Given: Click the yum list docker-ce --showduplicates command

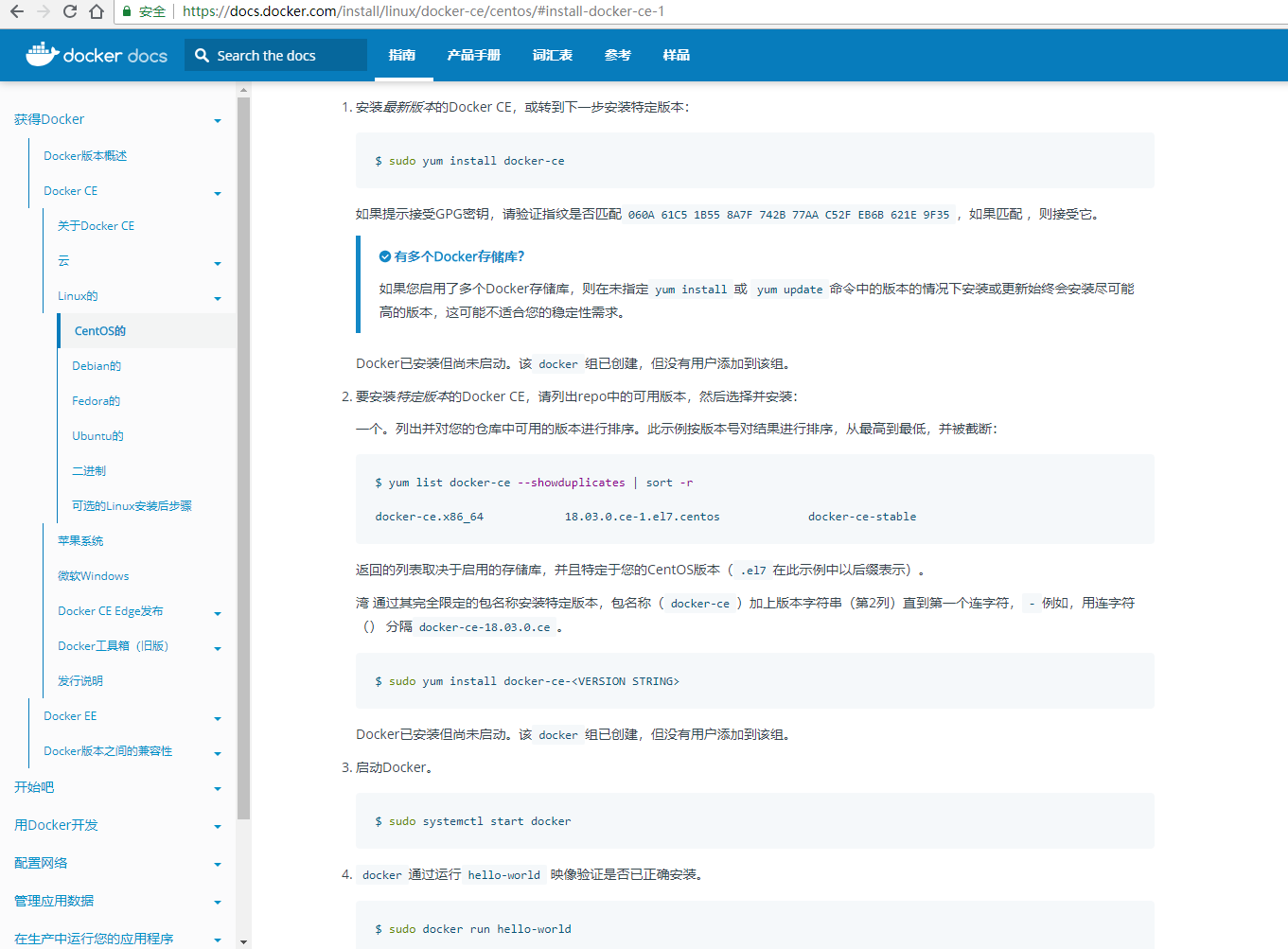Looking at the screenshot, I should (534, 483).
